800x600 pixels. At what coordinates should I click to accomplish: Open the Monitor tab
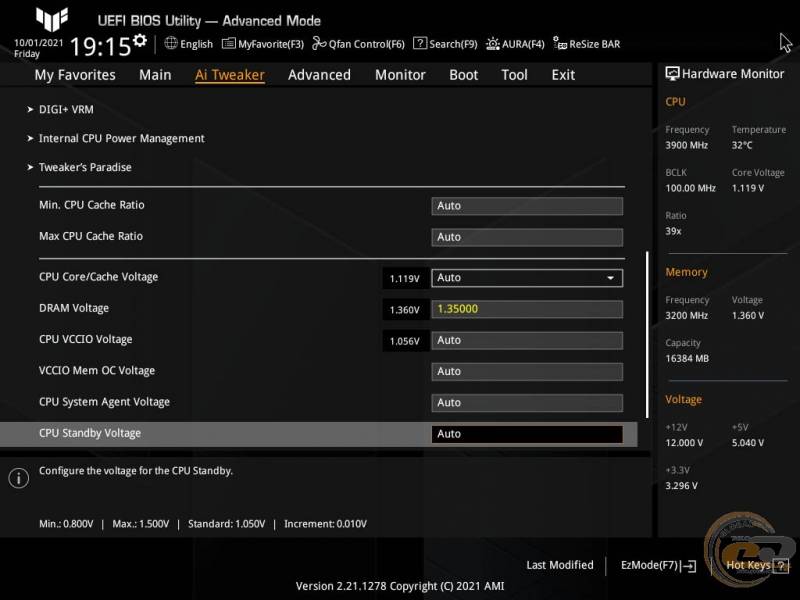pyautogui.click(x=400, y=75)
